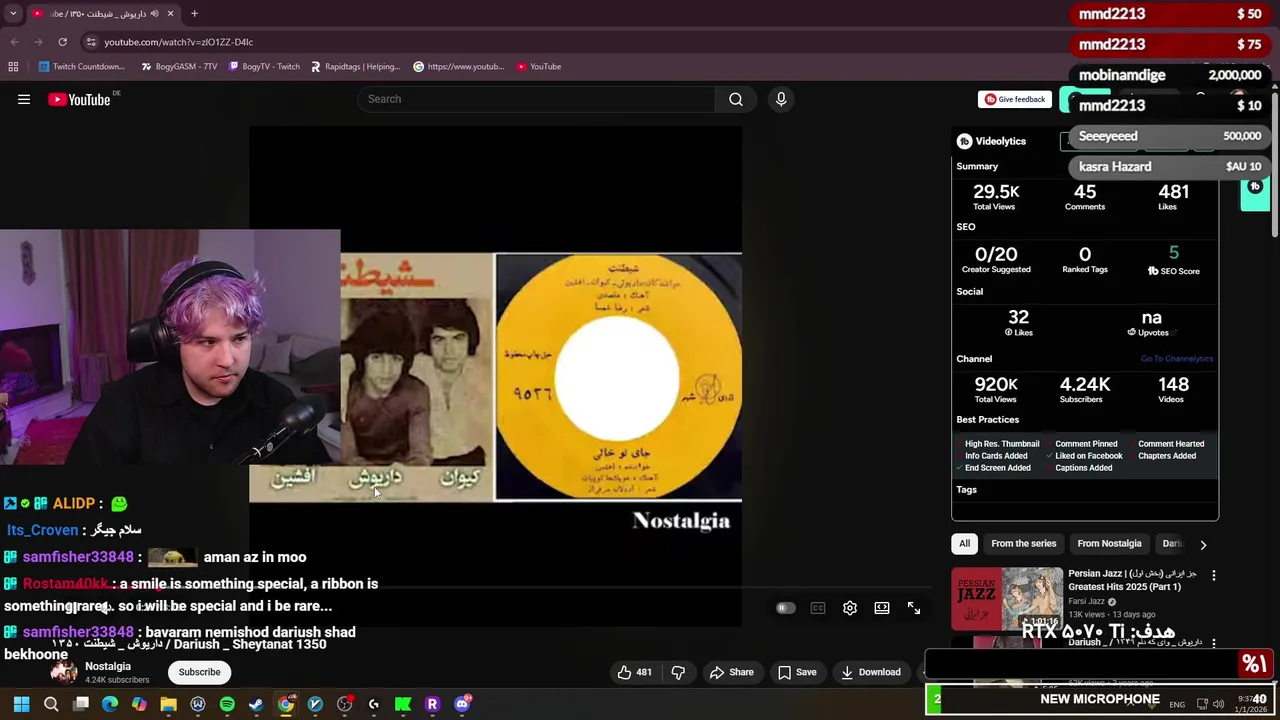Open the YouTube bookmark

(x=539, y=67)
